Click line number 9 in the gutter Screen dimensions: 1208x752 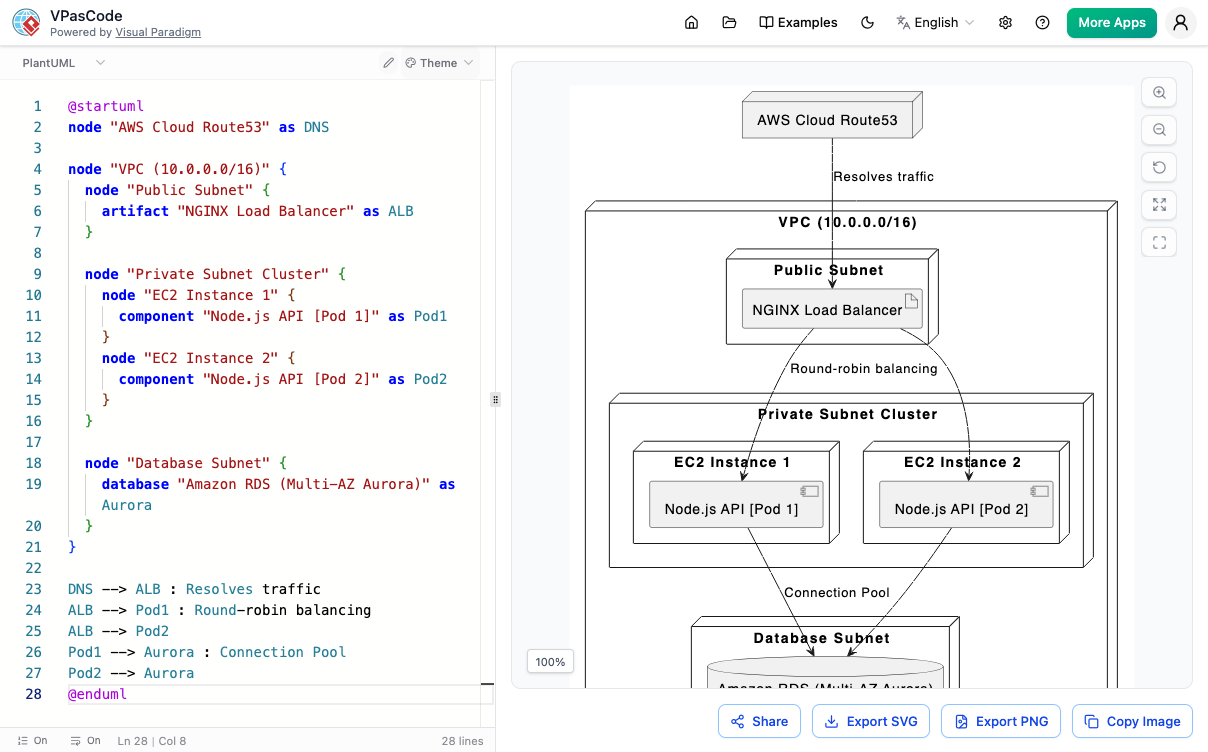tap(37, 274)
